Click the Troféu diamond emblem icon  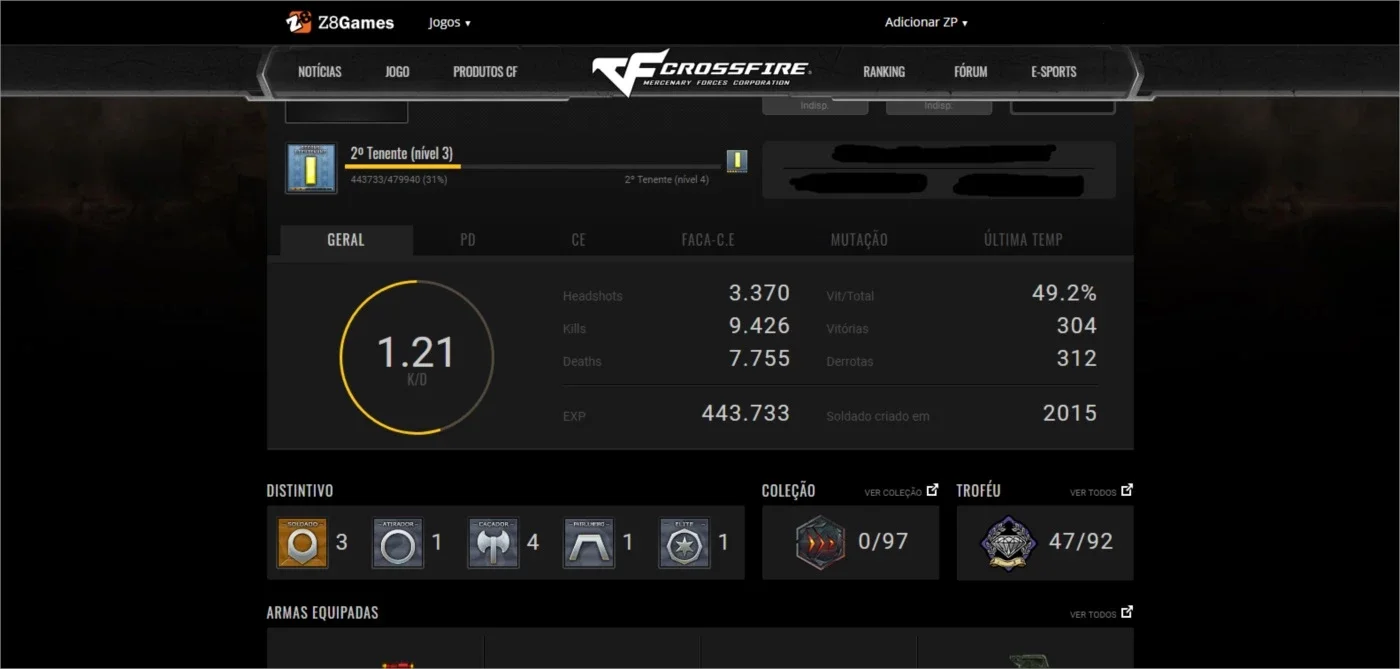pos(1010,543)
